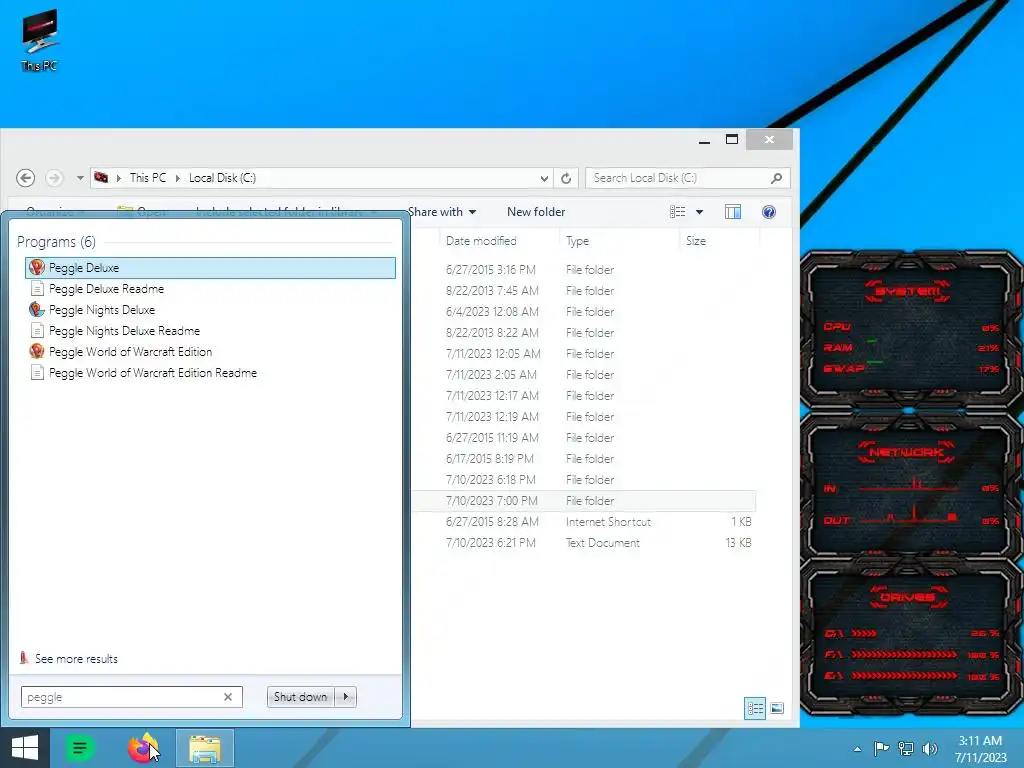Click the Peggle Deluxe Readme document icon
1024x768 pixels.
[x=37, y=289]
